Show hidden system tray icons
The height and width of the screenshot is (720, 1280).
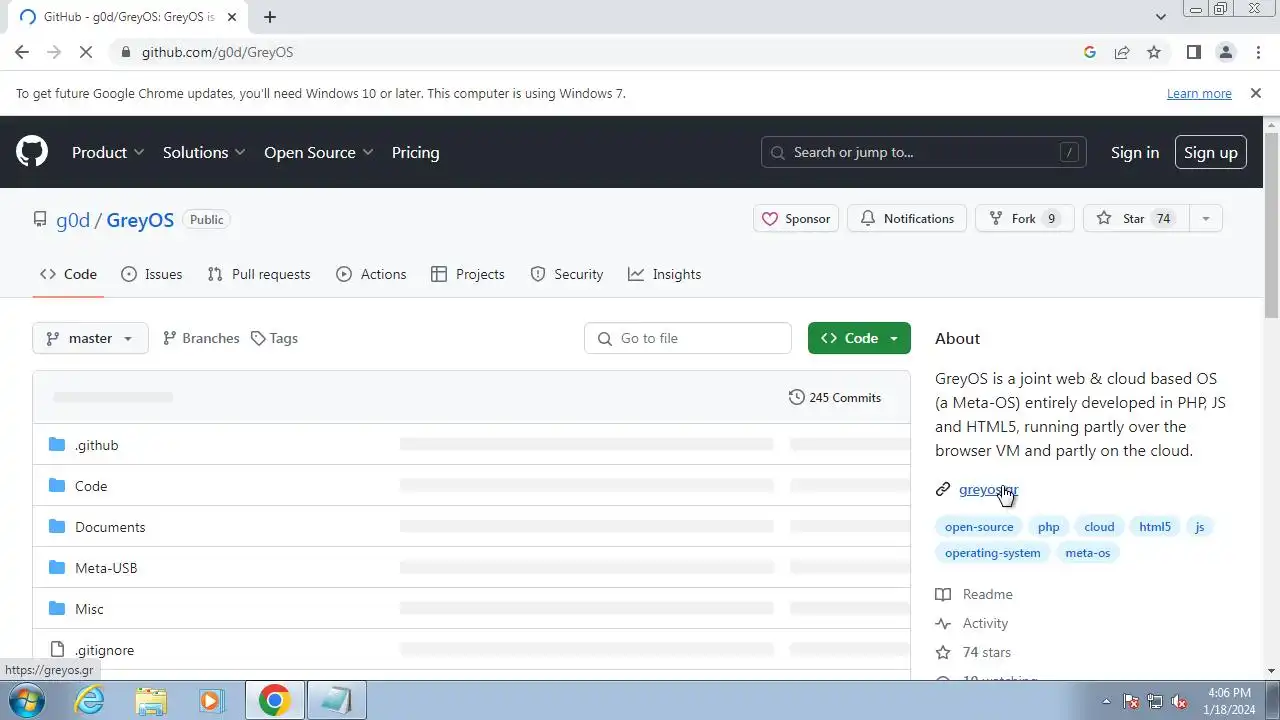click(1106, 701)
